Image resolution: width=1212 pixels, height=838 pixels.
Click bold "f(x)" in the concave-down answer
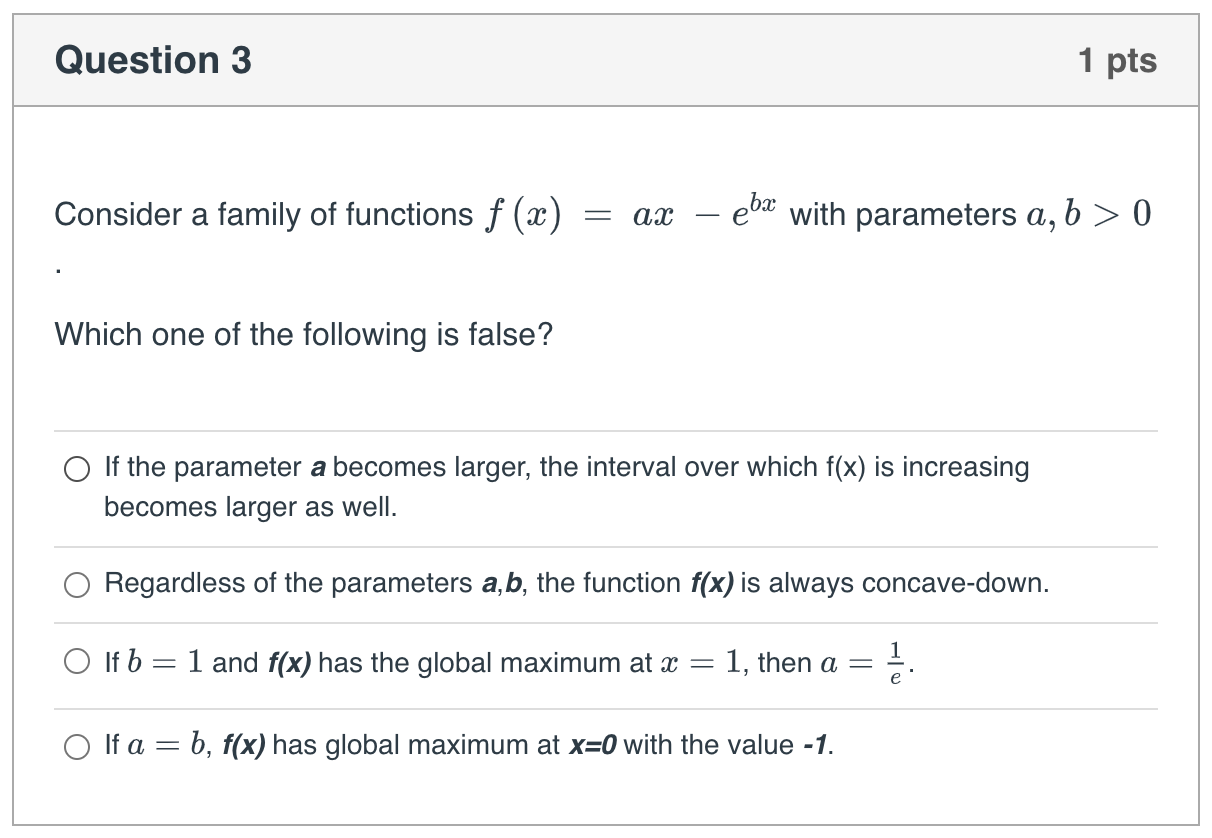pos(711,583)
